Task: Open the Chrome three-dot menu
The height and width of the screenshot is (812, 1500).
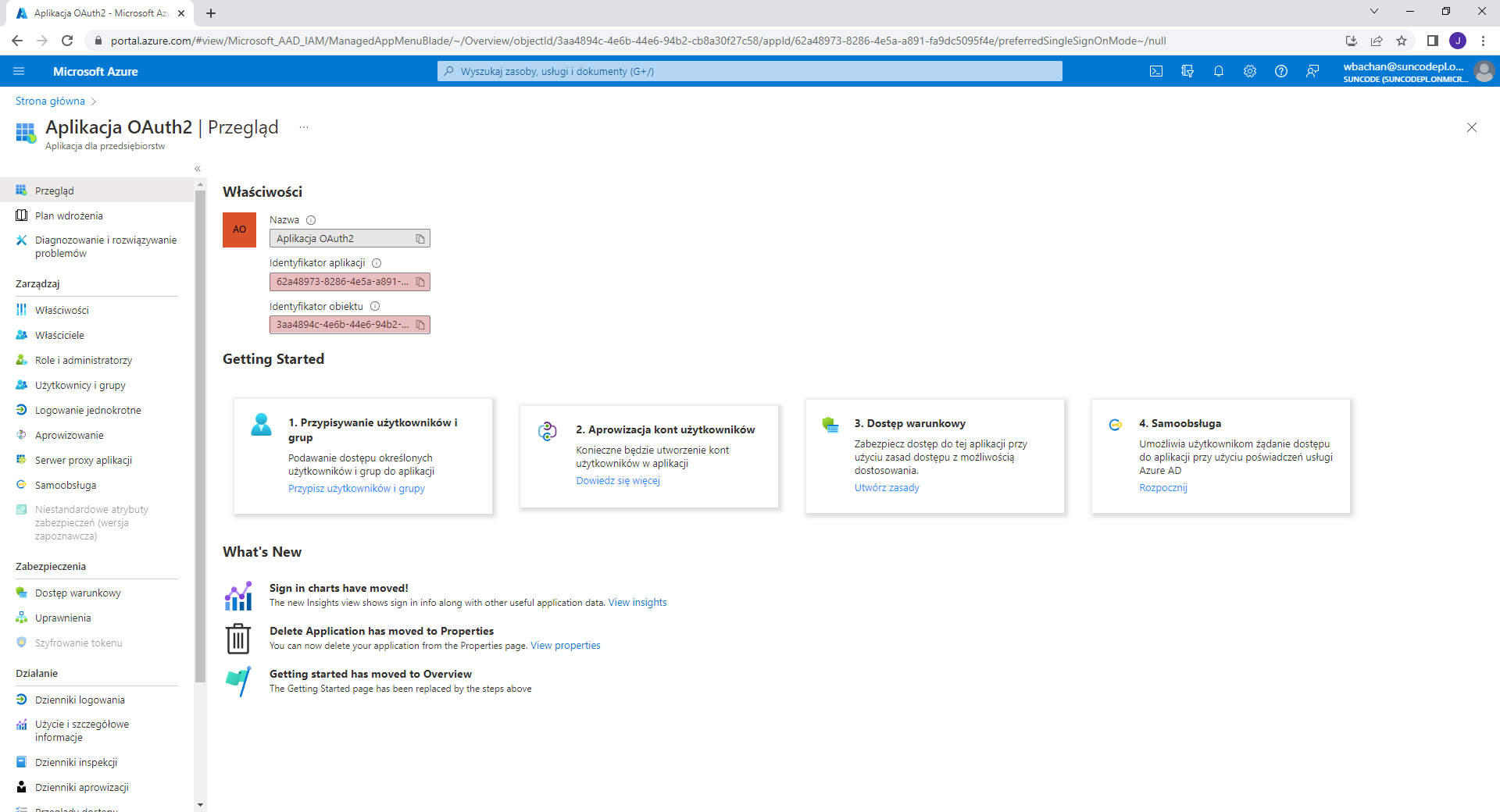Action: click(x=1483, y=41)
